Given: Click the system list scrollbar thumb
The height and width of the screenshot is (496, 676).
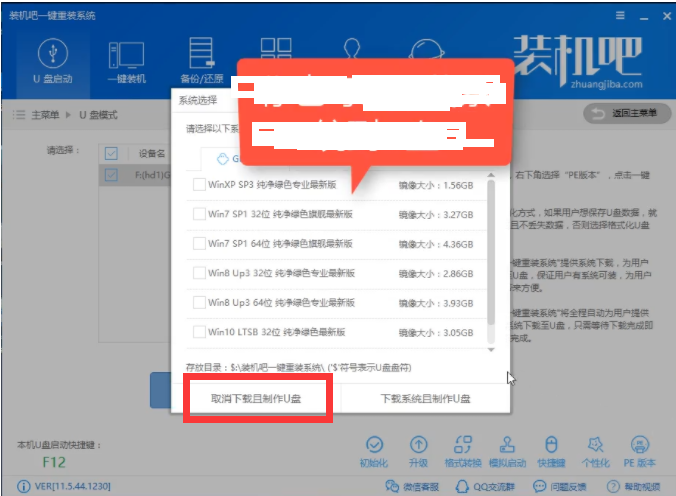Looking at the screenshot, I should (491, 253).
